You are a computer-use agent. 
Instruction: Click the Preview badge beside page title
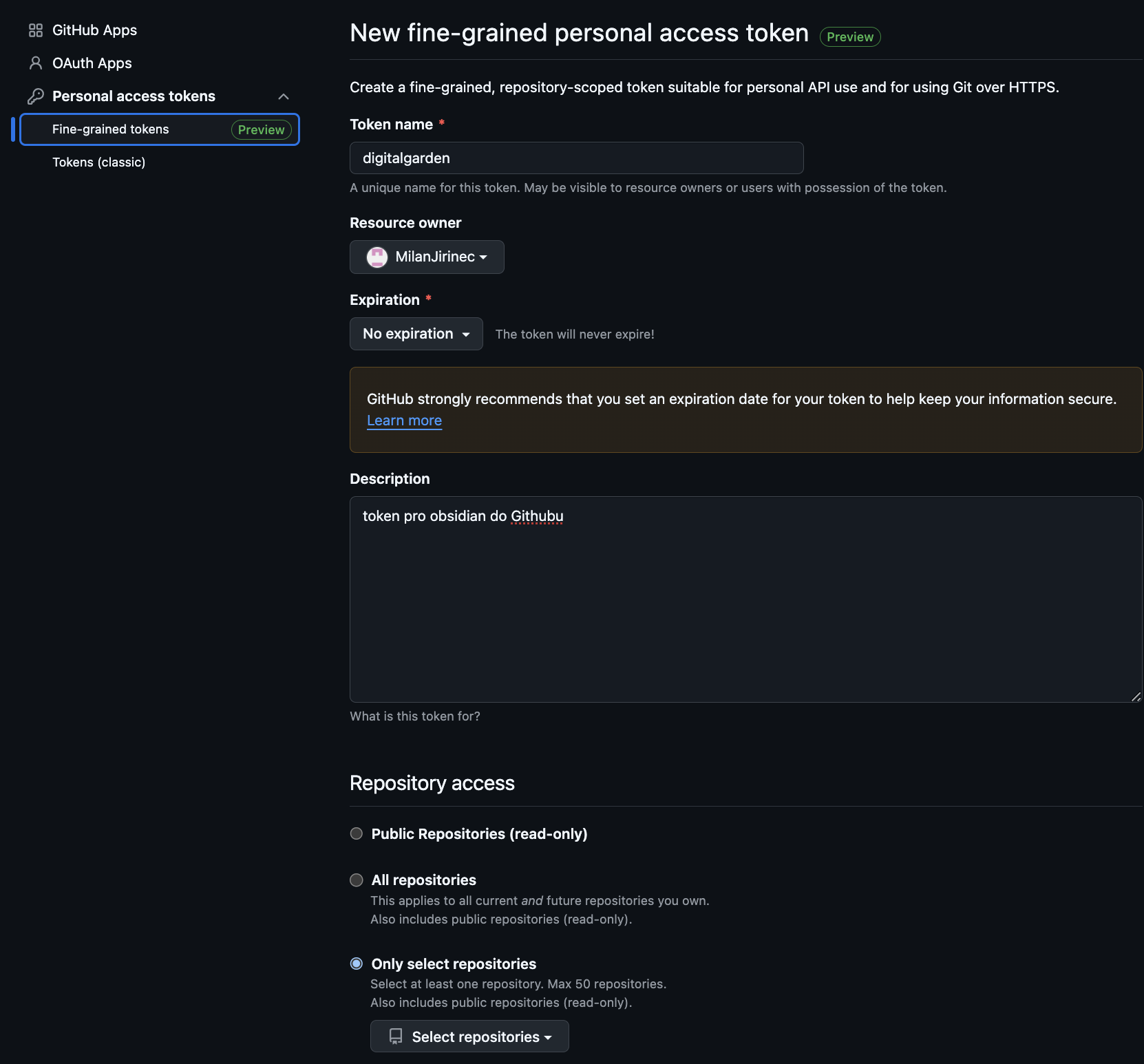850,36
